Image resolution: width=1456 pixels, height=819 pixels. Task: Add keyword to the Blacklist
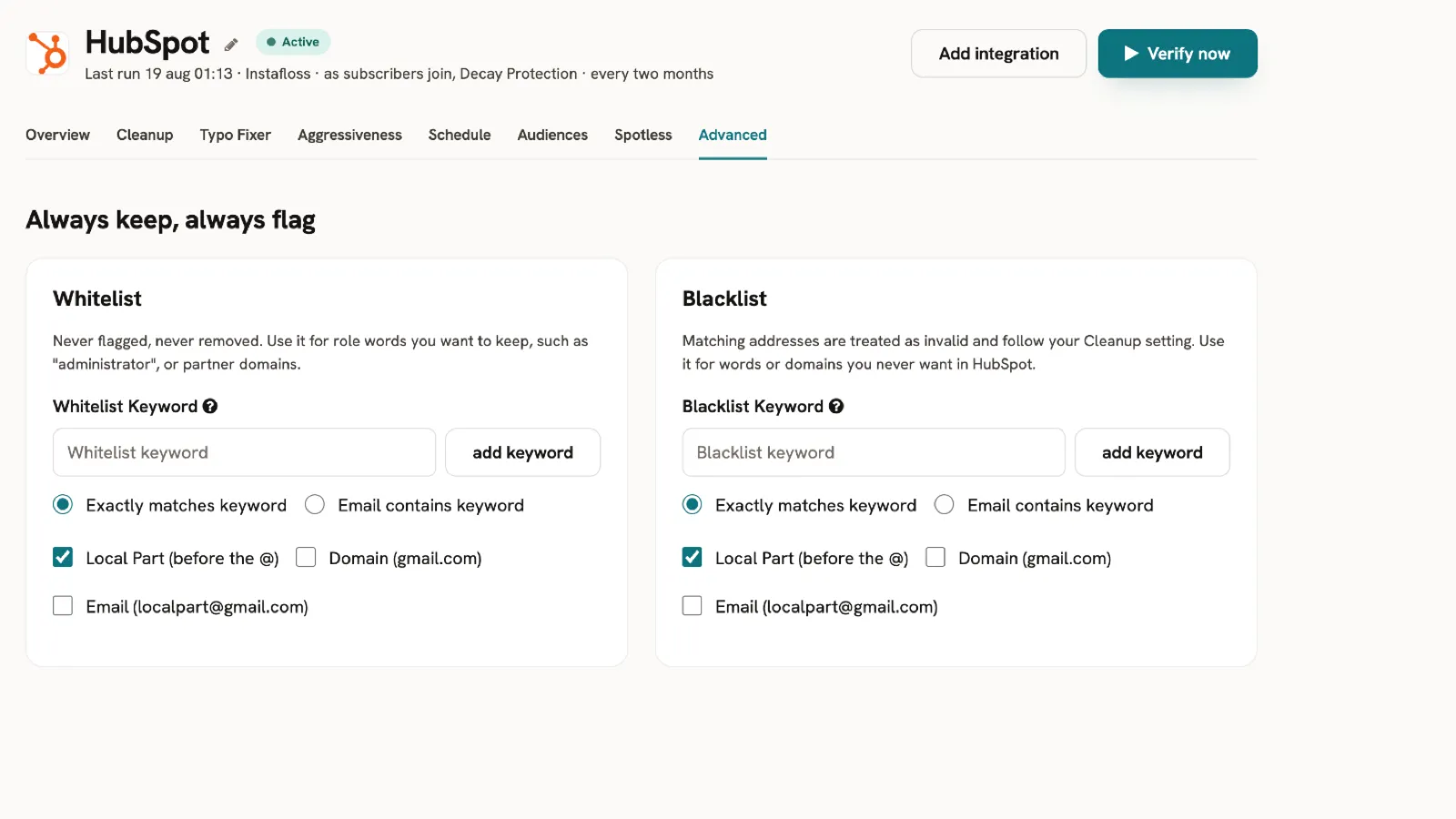(x=1152, y=452)
